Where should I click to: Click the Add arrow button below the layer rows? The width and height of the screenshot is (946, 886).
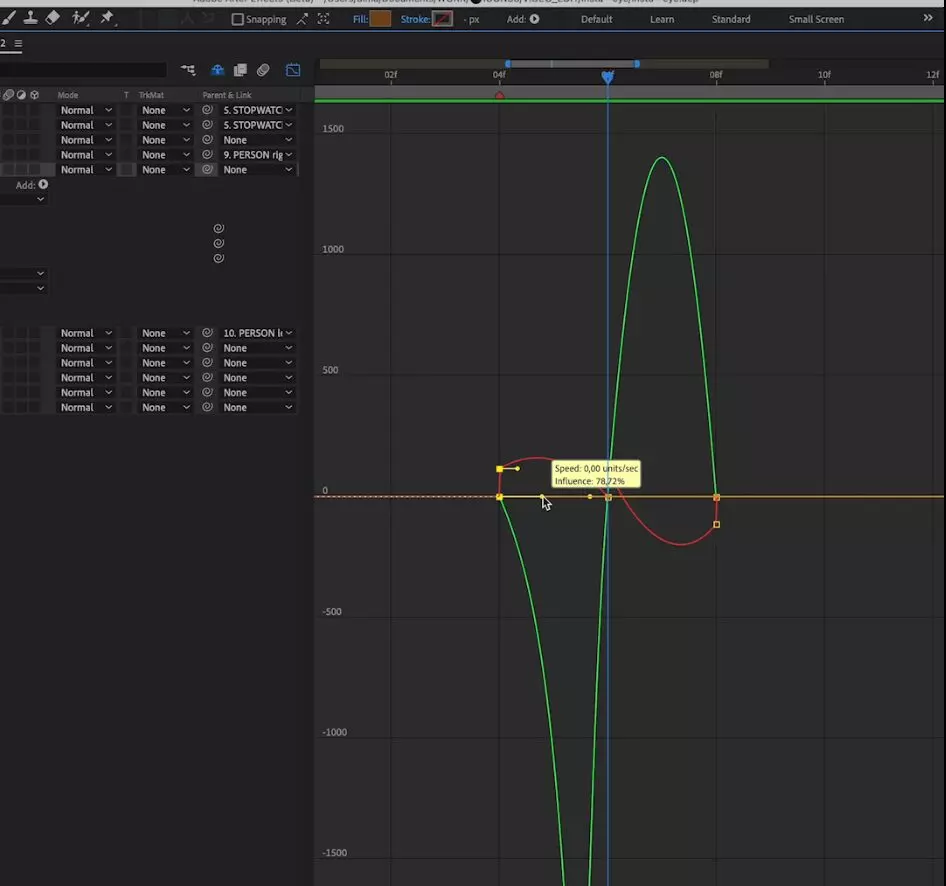pos(43,185)
